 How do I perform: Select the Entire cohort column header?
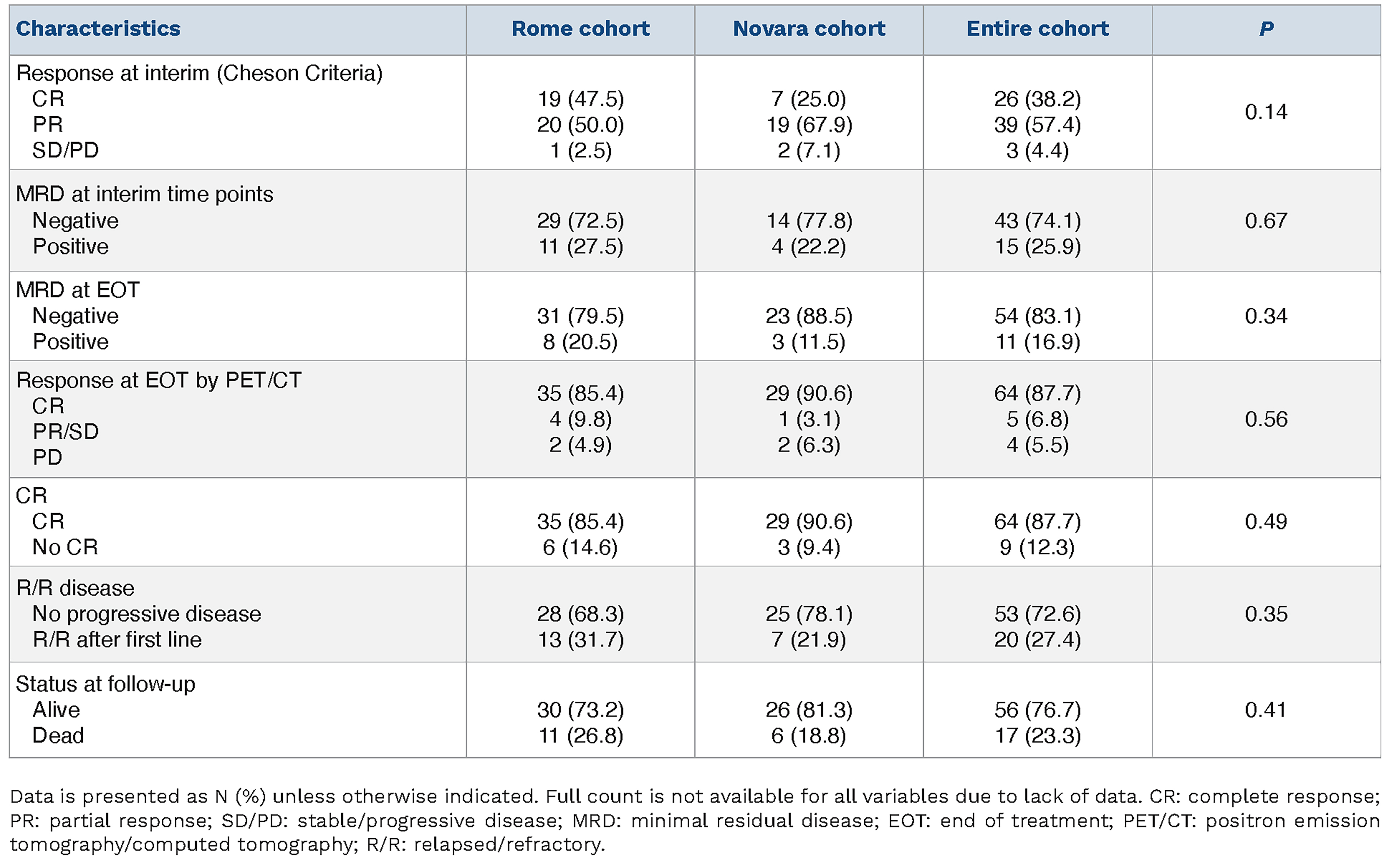[1038, 29]
